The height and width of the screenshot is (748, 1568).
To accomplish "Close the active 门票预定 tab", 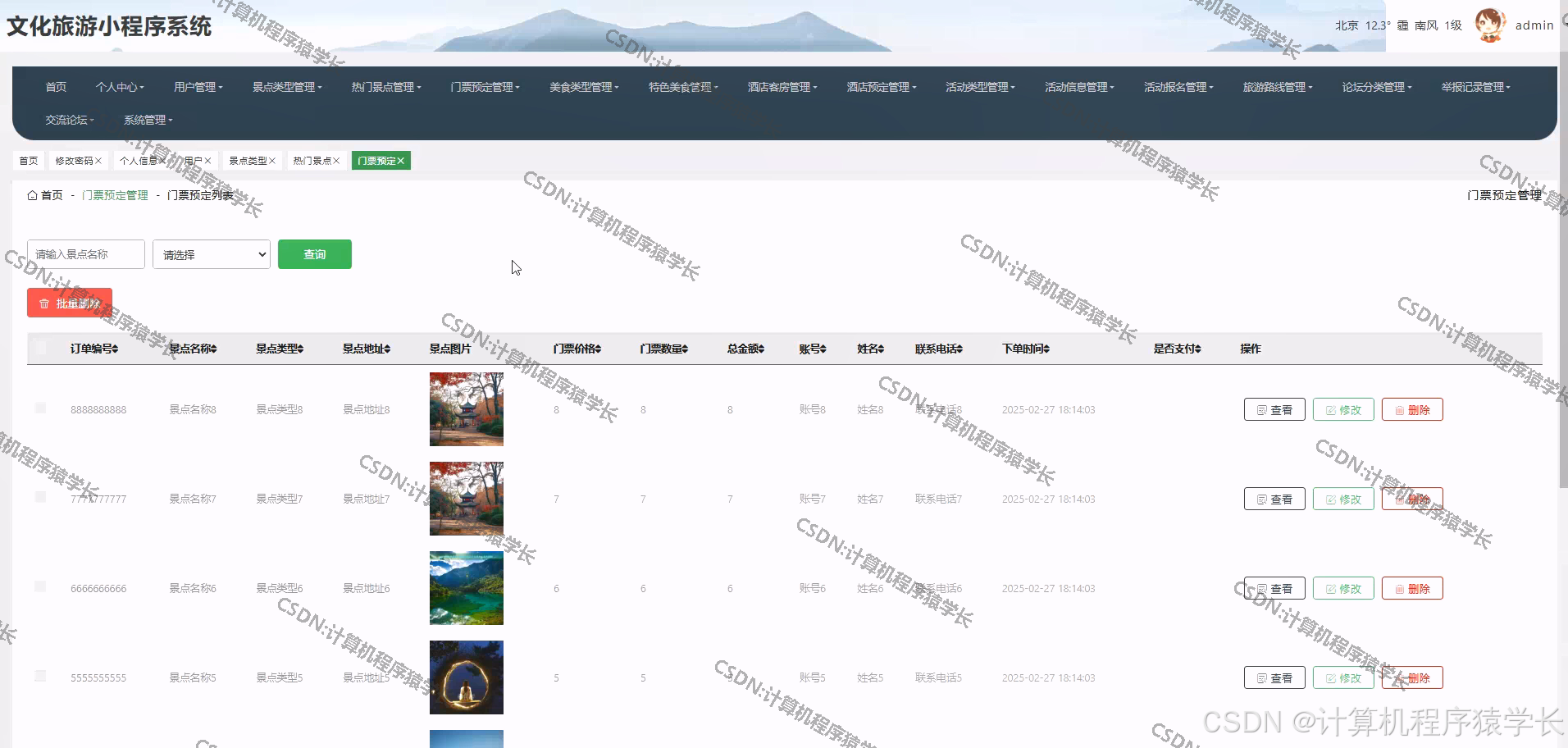I will tap(401, 161).
